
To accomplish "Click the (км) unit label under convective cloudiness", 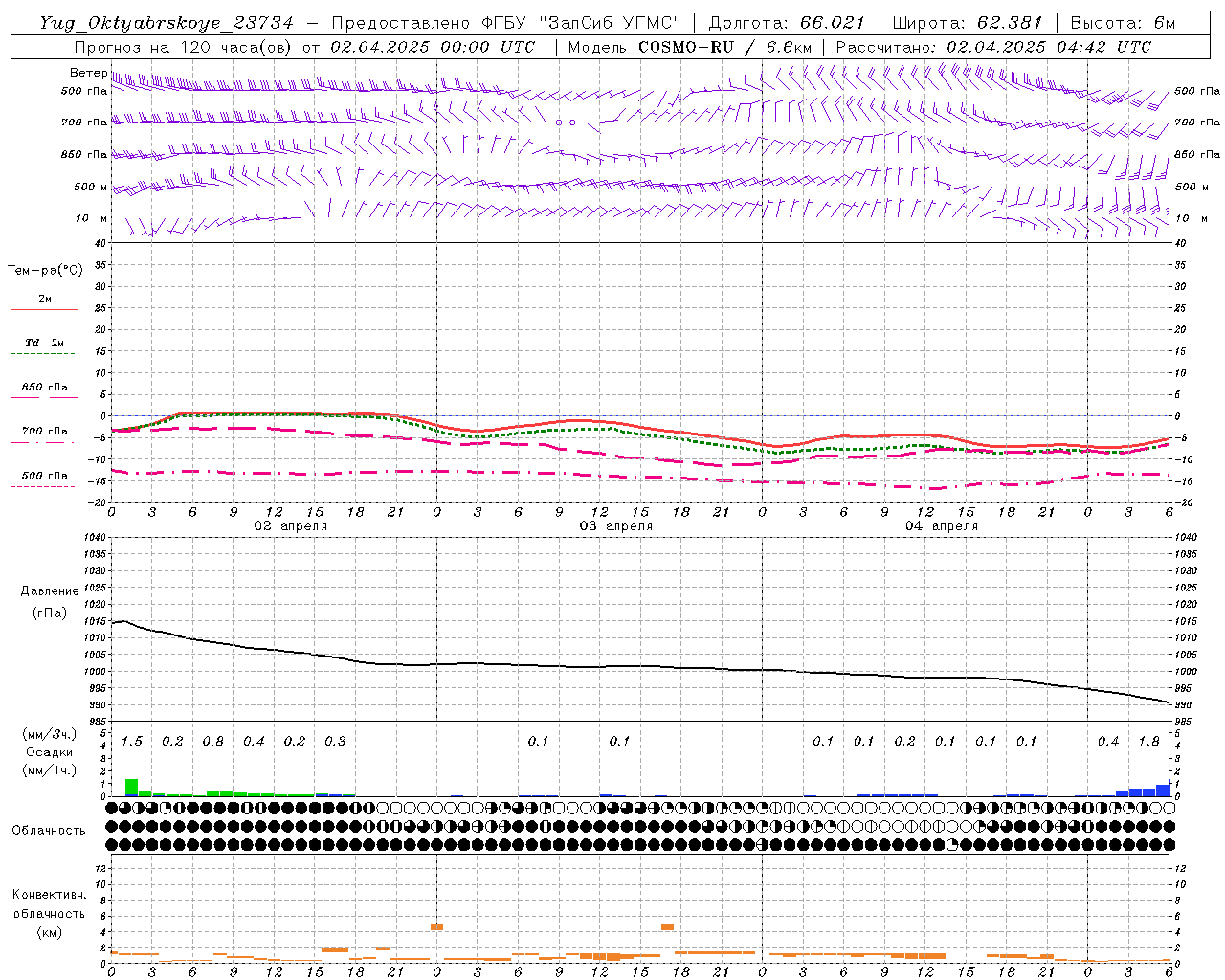I will coord(49,932).
